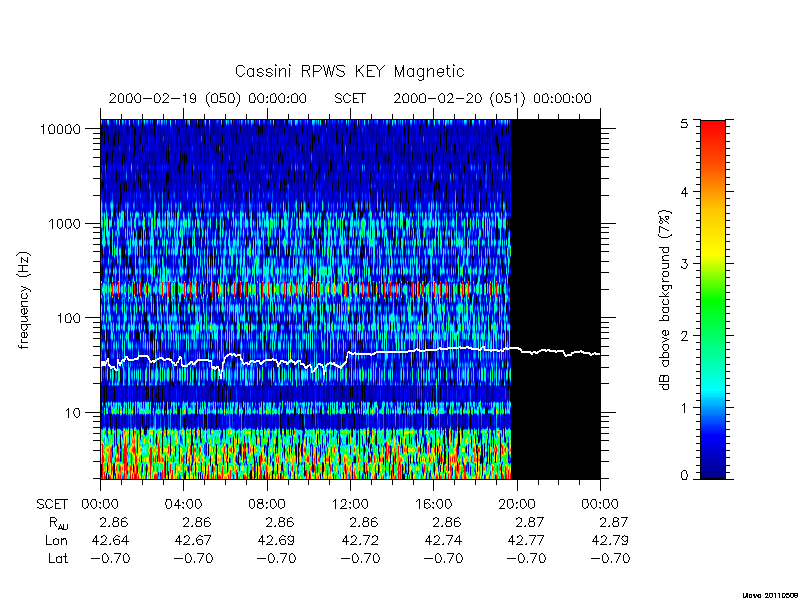Click the longitude value 42.79
Viewport: 800px width, 600px height.
click(610, 540)
